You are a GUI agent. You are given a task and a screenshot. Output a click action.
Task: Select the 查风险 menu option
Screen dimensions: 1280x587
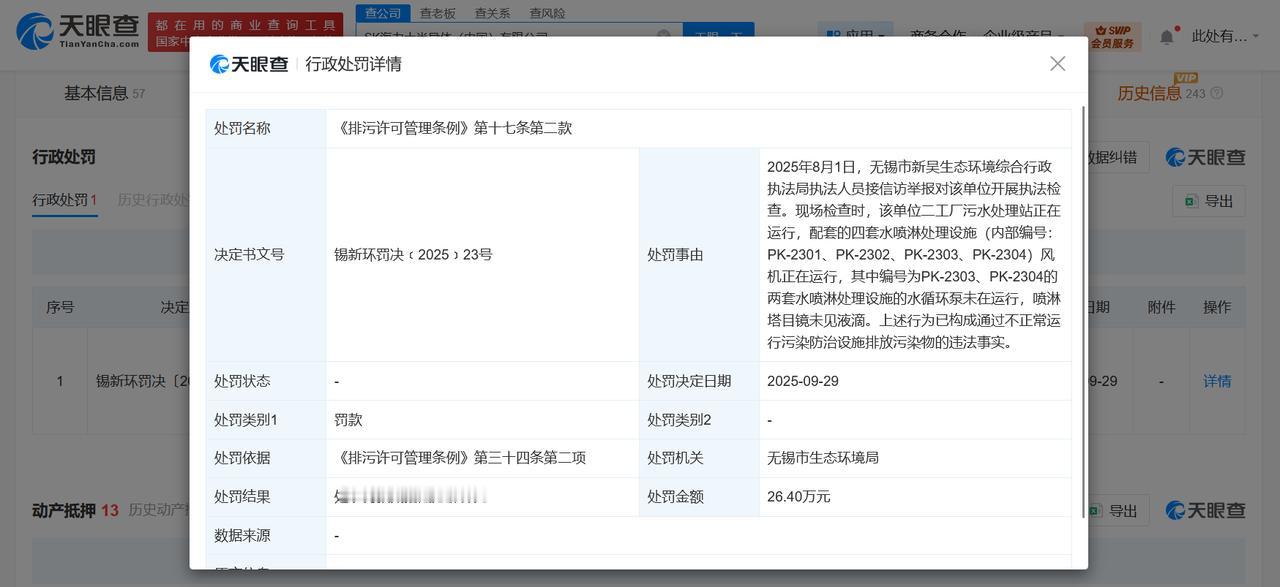click(x=546, y=13)
